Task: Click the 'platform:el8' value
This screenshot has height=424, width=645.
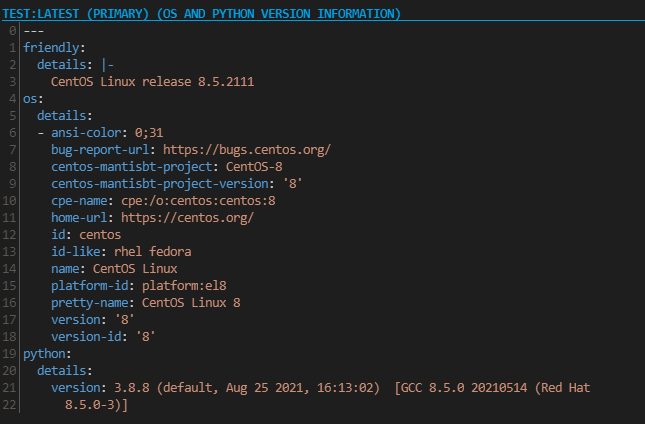Action: coord(184,285)
